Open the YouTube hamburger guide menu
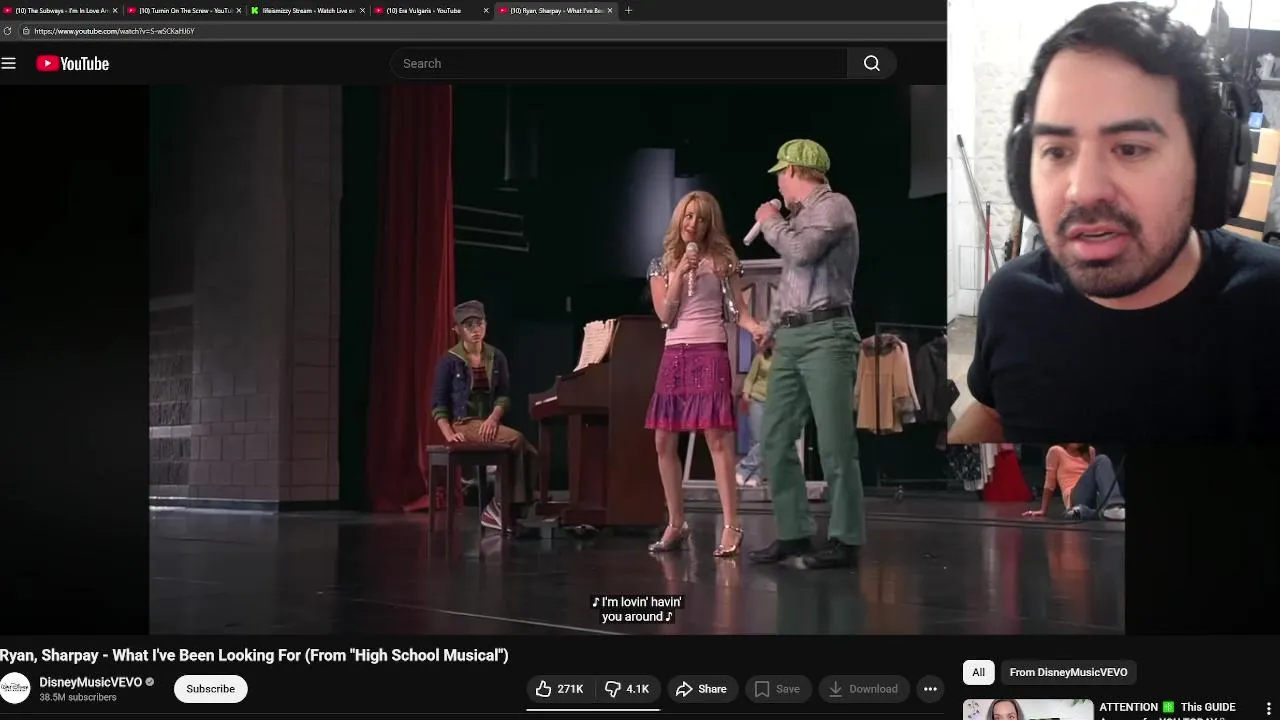The width and height of the screenshot is (1280, 720). tap(9, 63)
